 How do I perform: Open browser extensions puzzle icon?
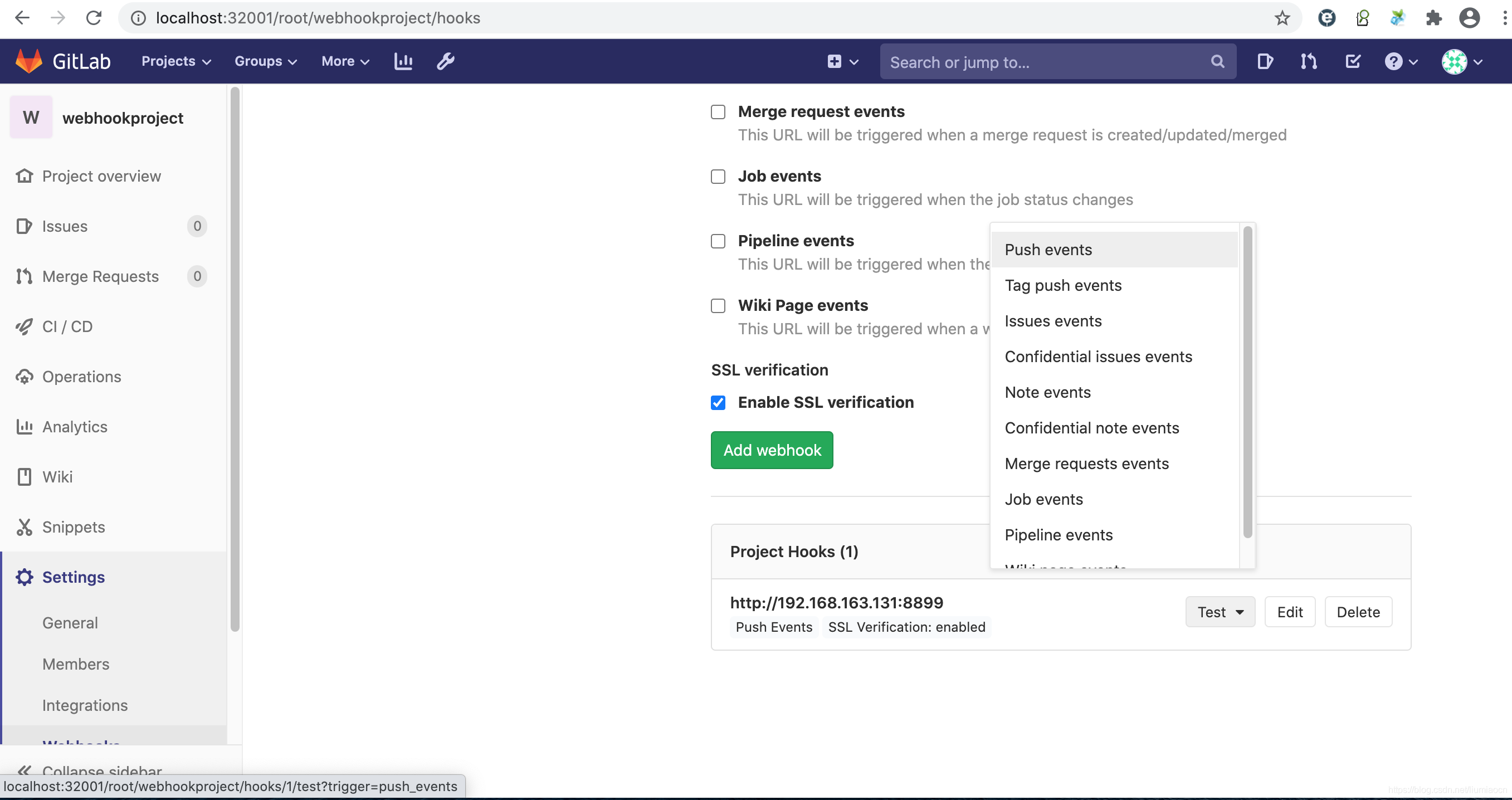[1433, 18]
